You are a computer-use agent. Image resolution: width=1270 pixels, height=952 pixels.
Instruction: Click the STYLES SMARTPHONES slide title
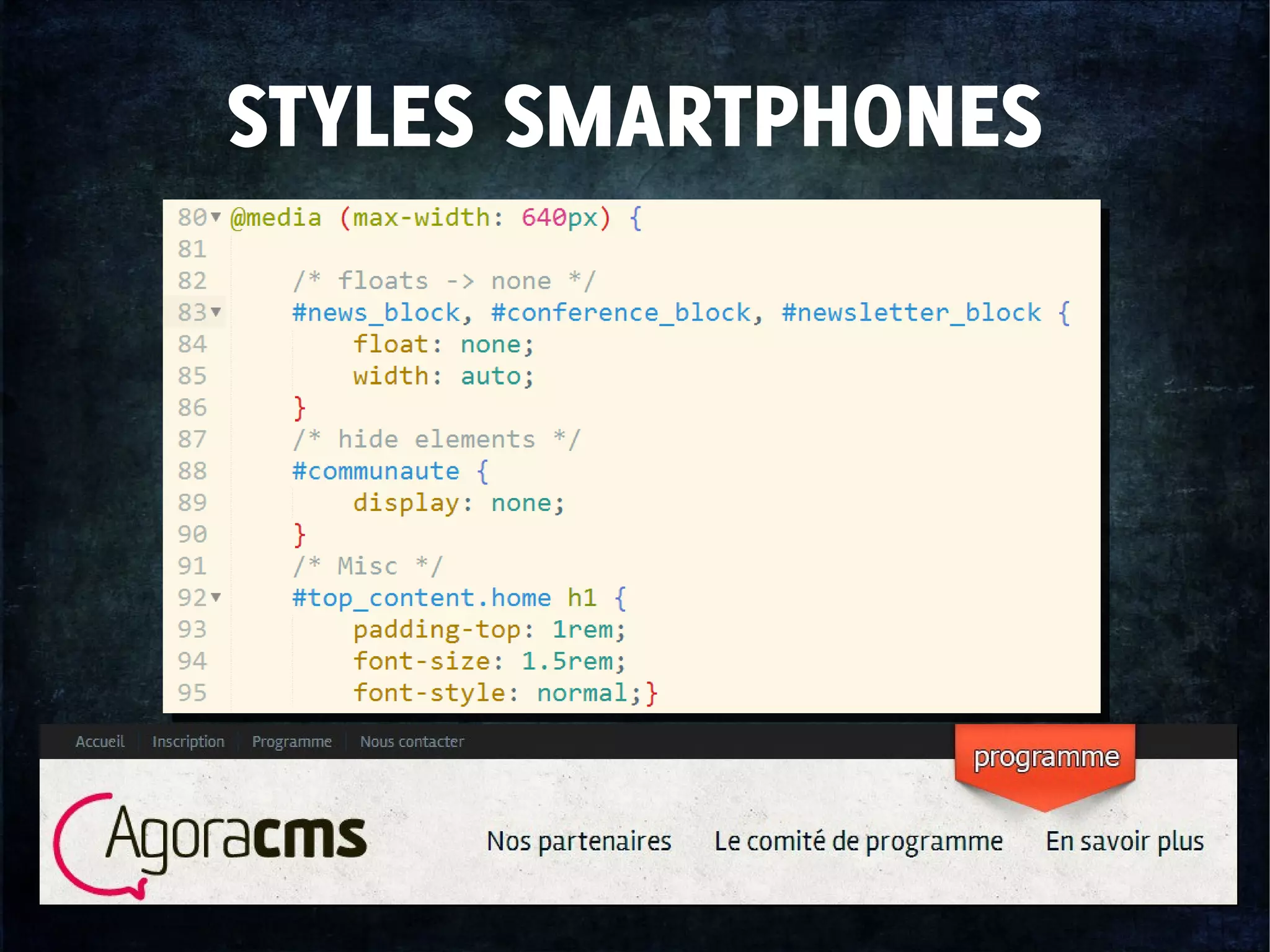tap(635, 117)
